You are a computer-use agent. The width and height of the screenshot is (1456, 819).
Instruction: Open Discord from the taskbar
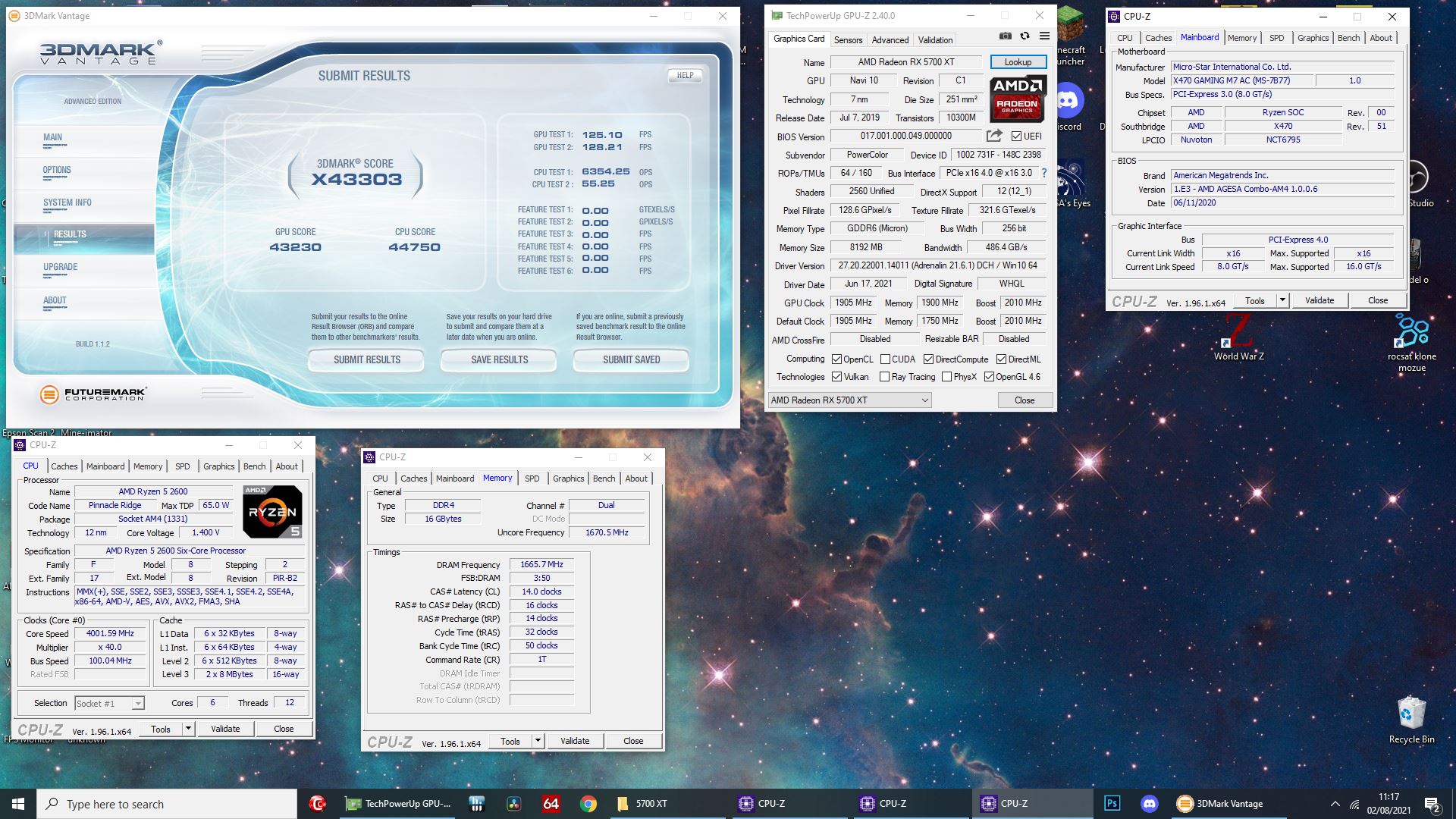click(1149, 804)
